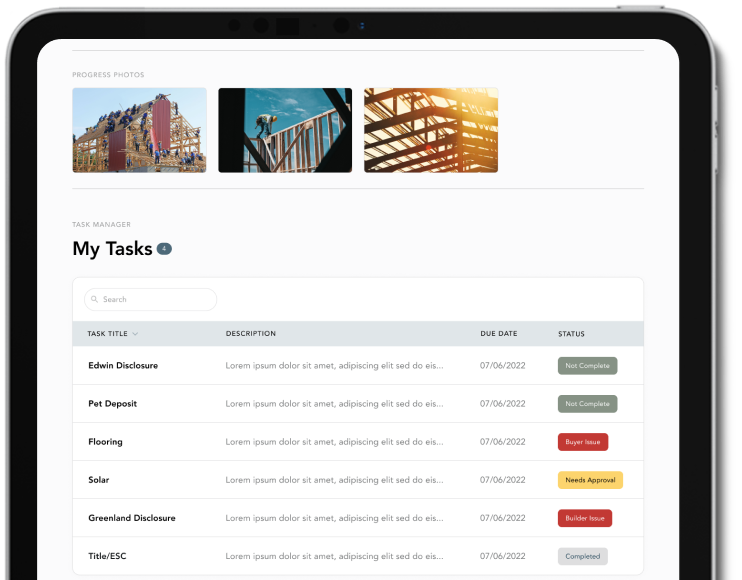Image resolution: width=742 pixels, height=580 pixels.
Task: Click the magnifier icon in the search box
Action: pos(94,299)
